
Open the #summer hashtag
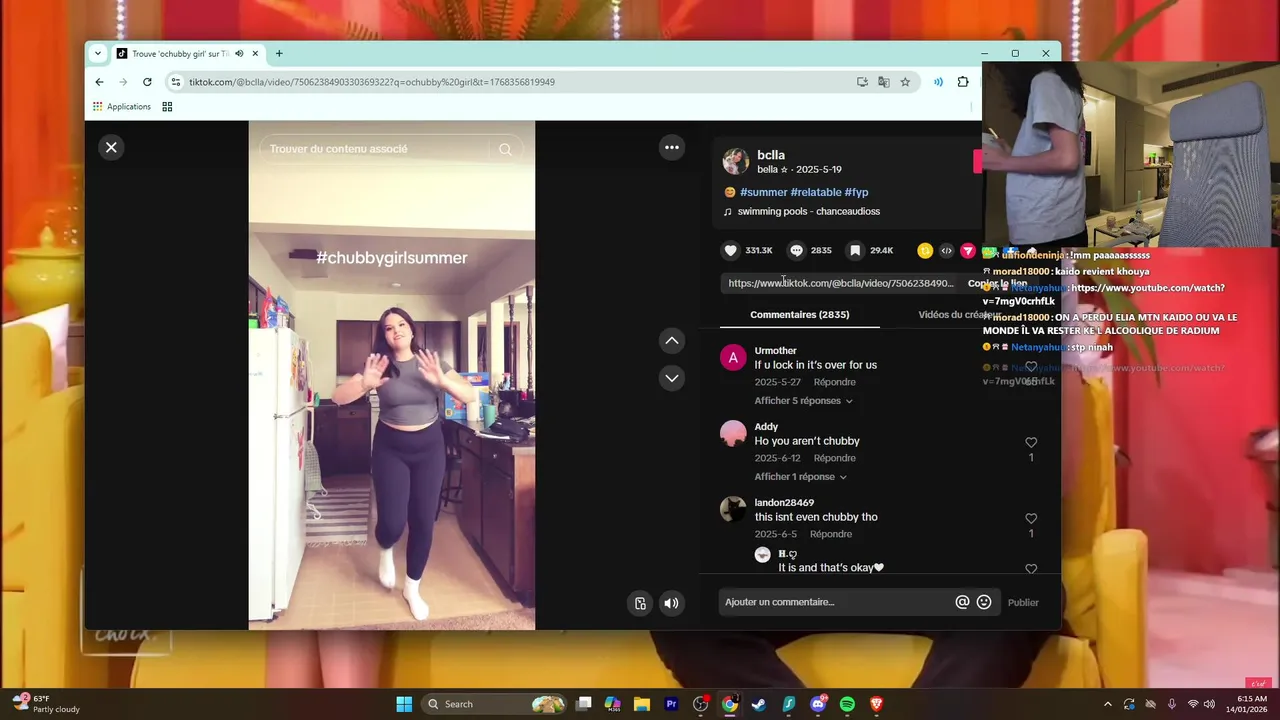pos(764,192)
